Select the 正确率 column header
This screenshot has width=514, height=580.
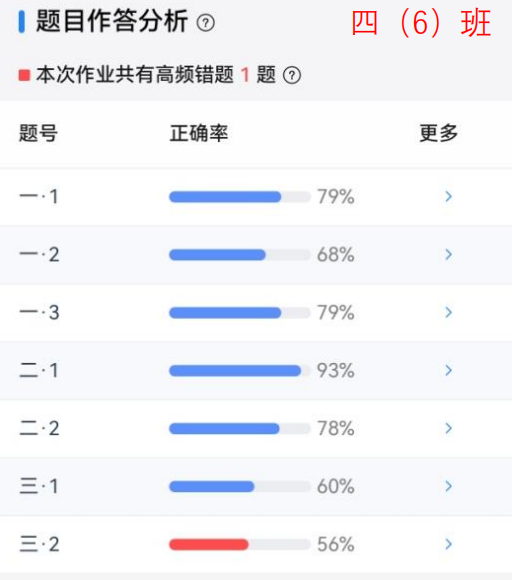[x=199, y=133]
